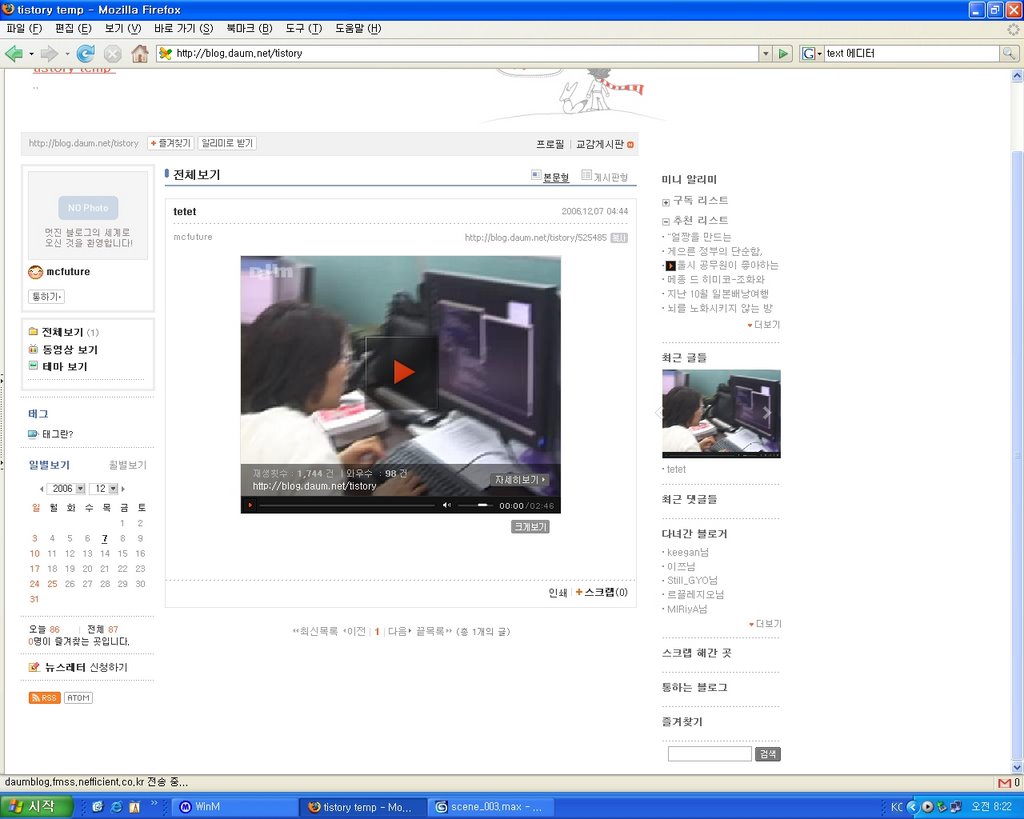Click 더보기 under 다녀간 블로거
Viewport: 1024px width, 819px height.
(x=765, y=624)
